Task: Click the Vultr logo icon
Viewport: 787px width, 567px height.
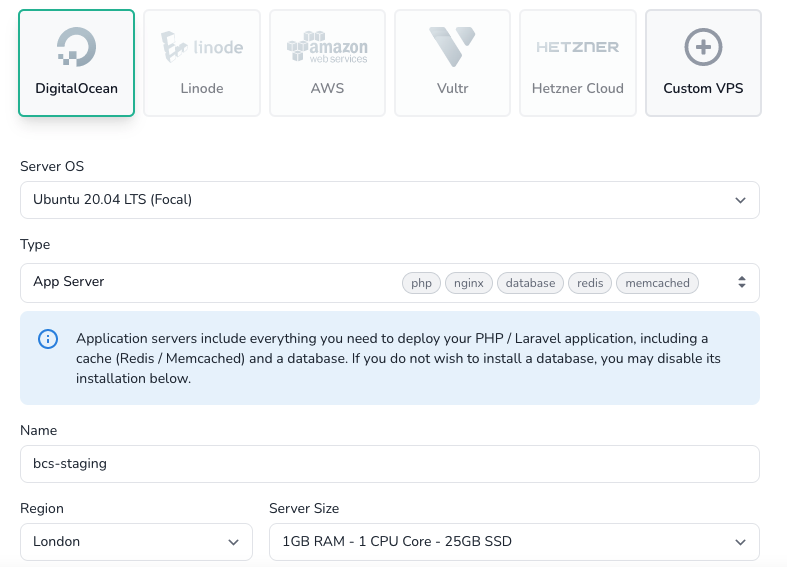Action: (452, 47)
